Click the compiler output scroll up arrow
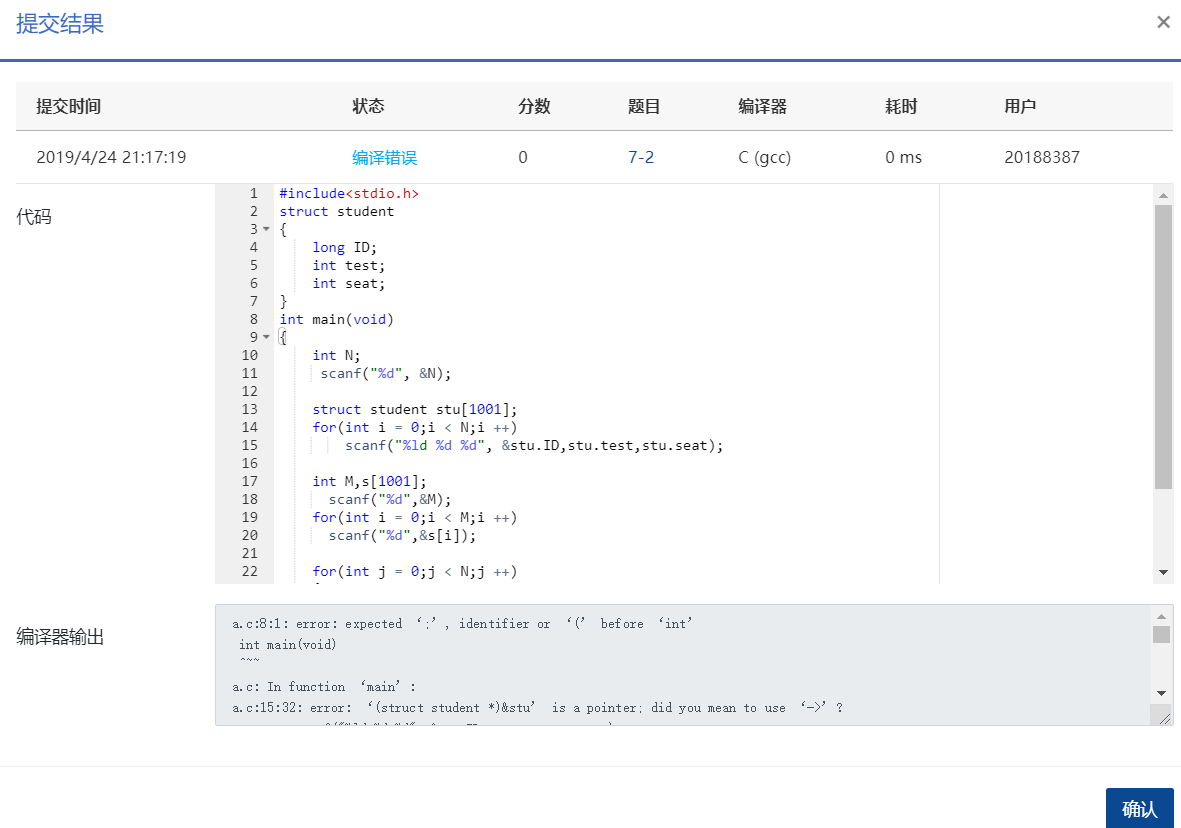 (x=1161, y=616)
